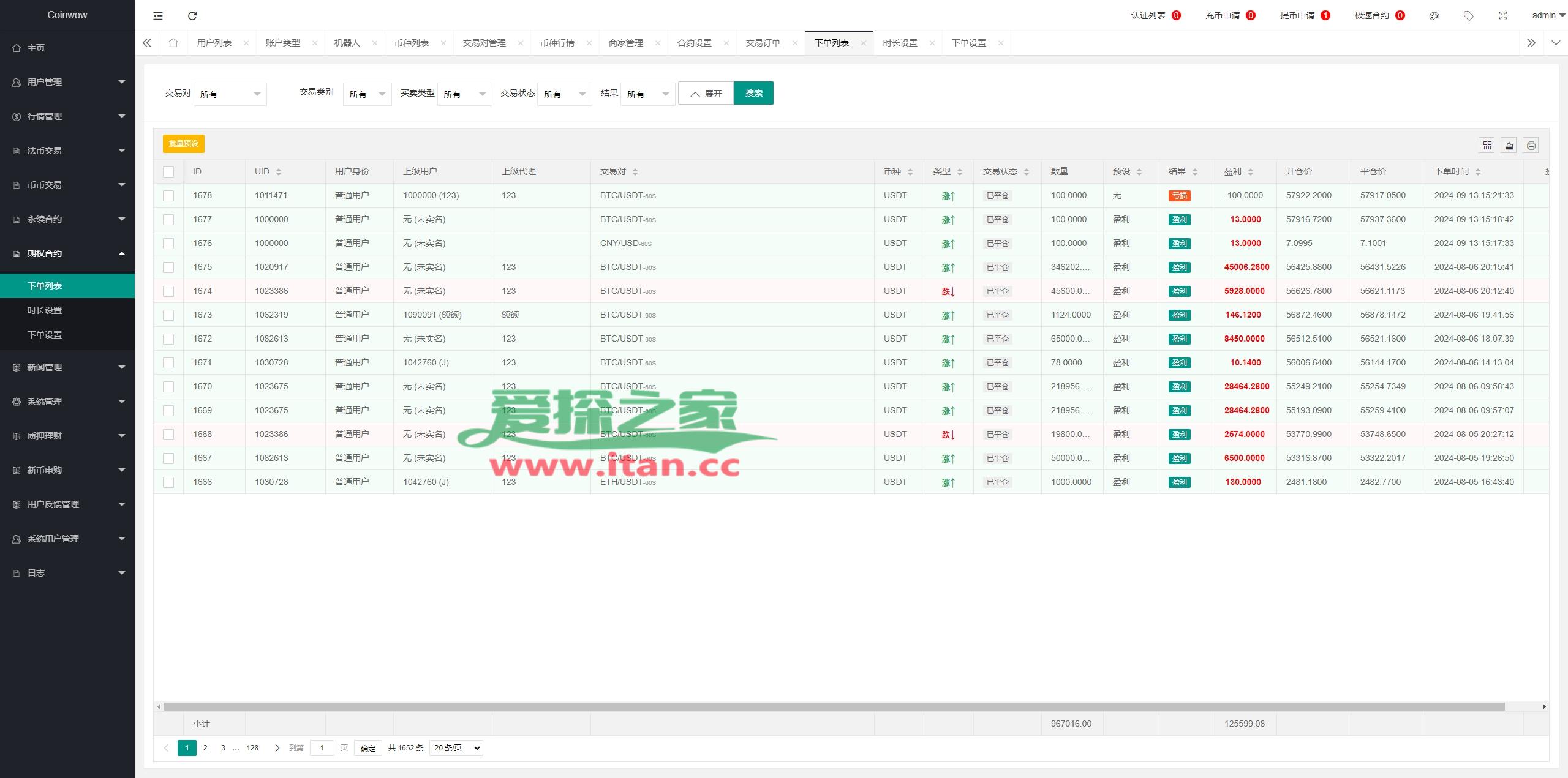
Task: Go to next page arrow
Action: [x=277, y=748]
